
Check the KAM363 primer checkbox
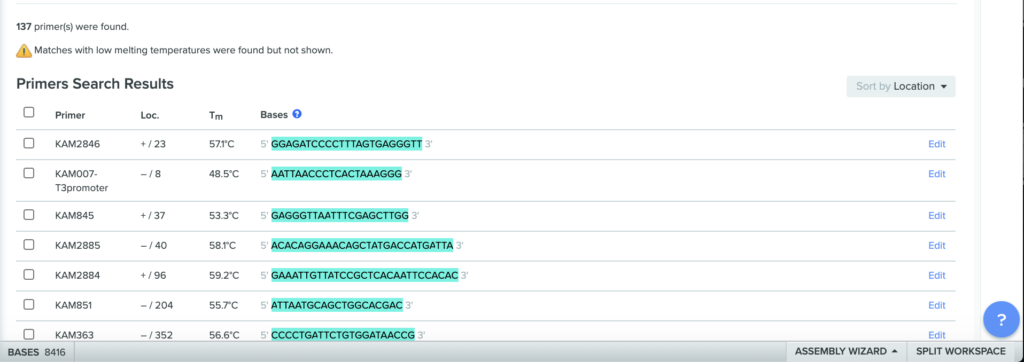29,334
